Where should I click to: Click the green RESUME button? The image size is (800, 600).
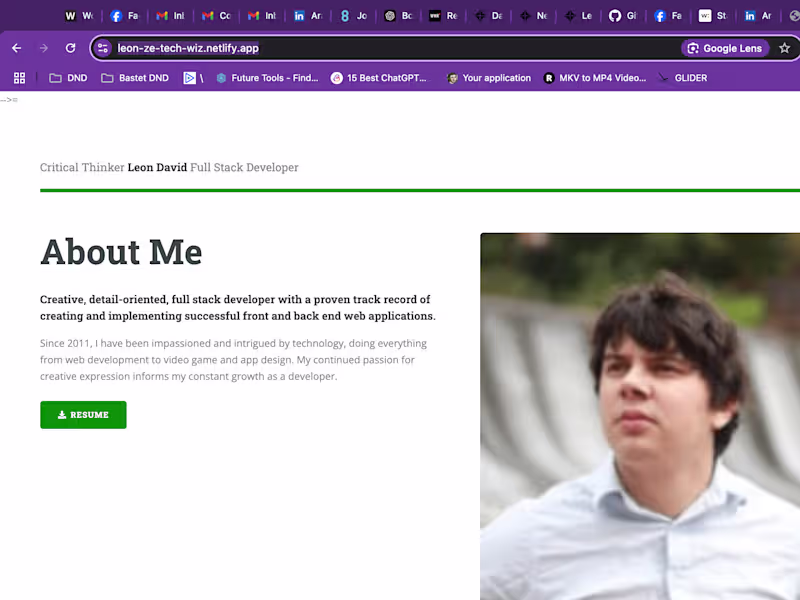click(x=83, y=414)
